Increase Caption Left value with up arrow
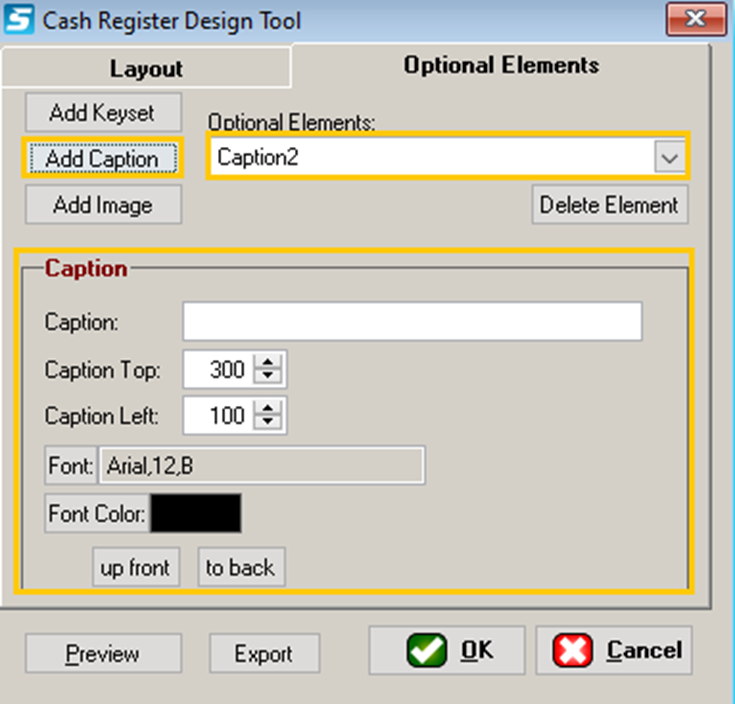Screen dimensions: 735x704 [x=268, y=408]
